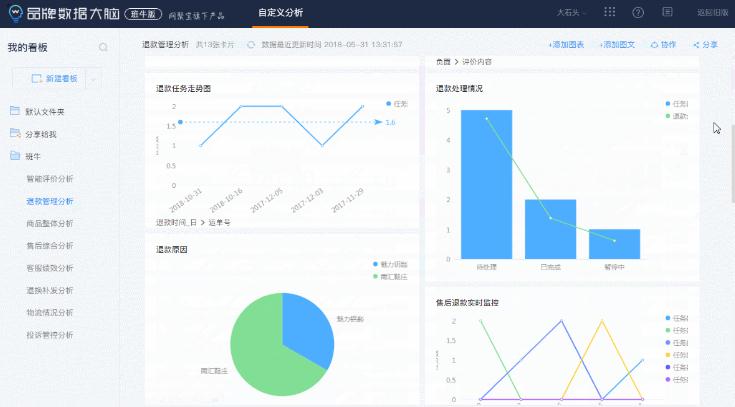Click the 新建看板 button

coord(54,79)
